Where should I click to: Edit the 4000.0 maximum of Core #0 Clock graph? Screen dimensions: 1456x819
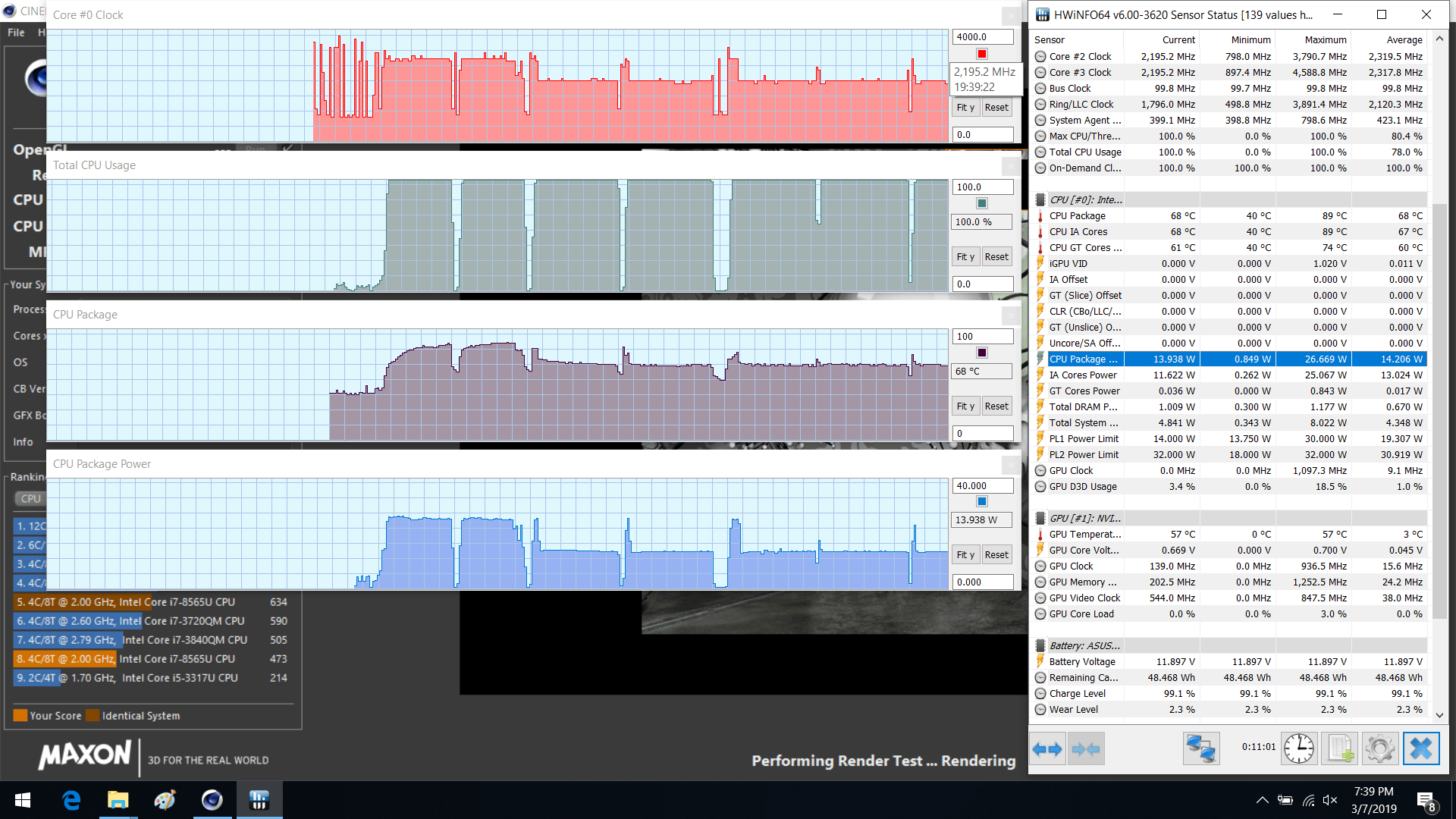983,36
